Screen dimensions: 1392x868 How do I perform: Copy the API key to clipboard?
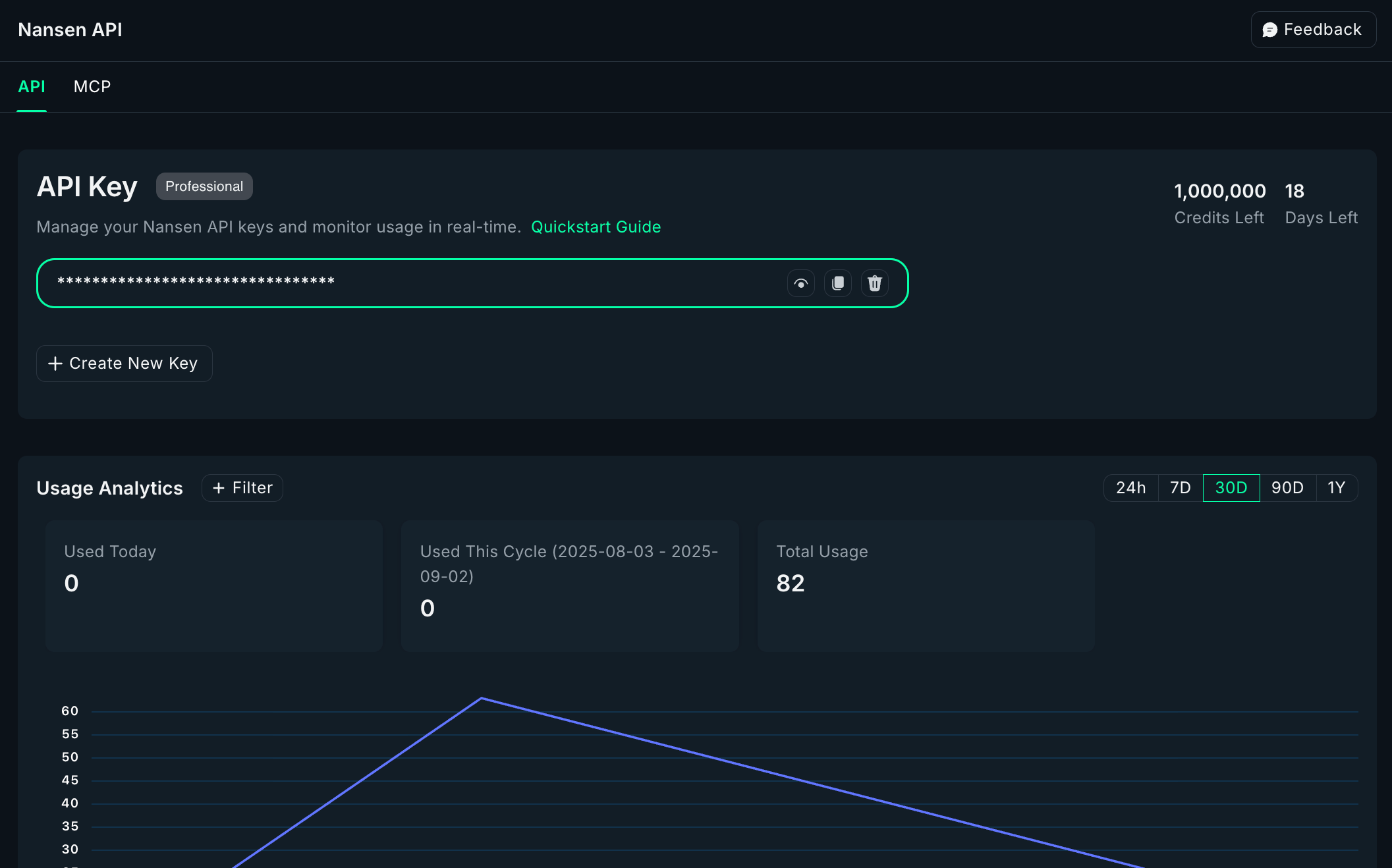pos(837,283)
